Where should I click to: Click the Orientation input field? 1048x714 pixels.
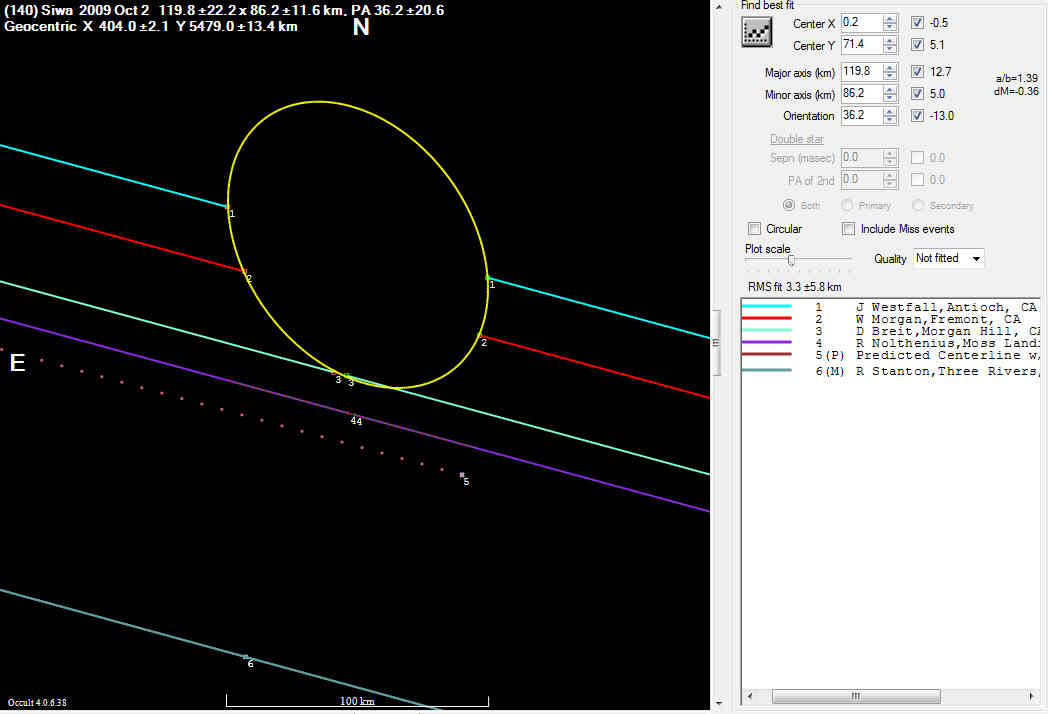pos(862,116)
